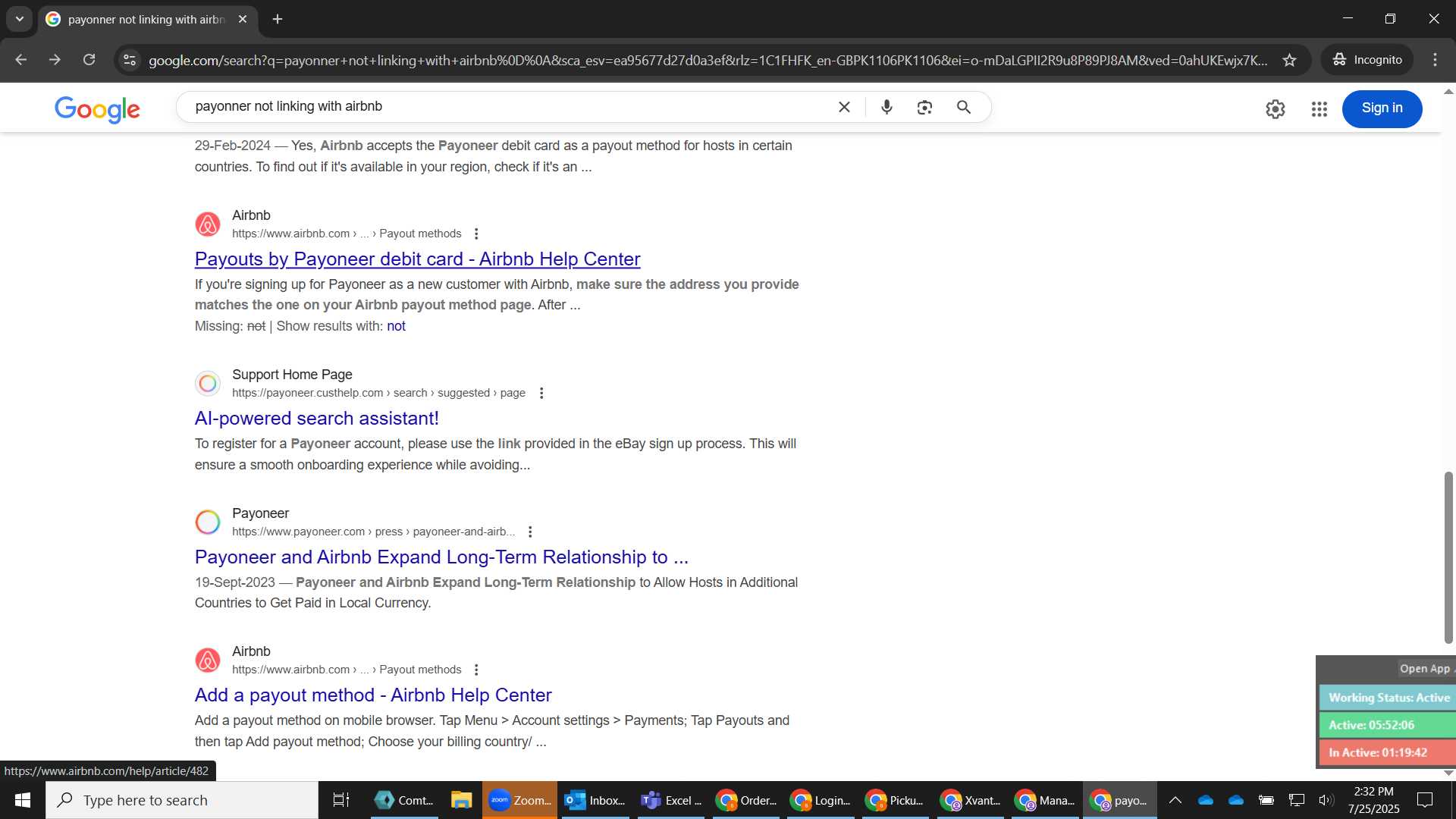
Task: Open the Windows Start menu
Action: [23, 800]
